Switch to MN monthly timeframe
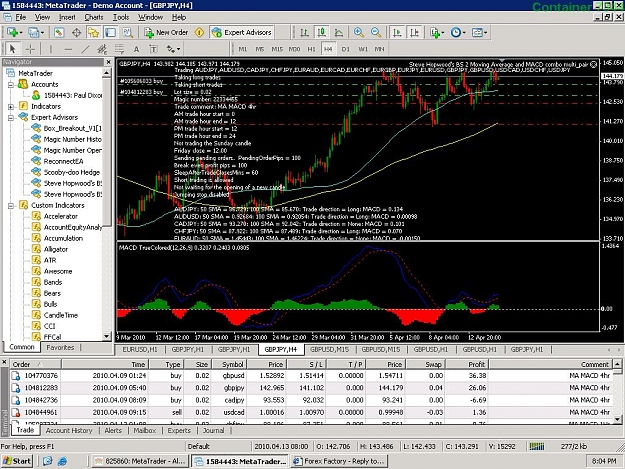The width and height of the screenshot is (625, 469). click(x=379, y=49)
